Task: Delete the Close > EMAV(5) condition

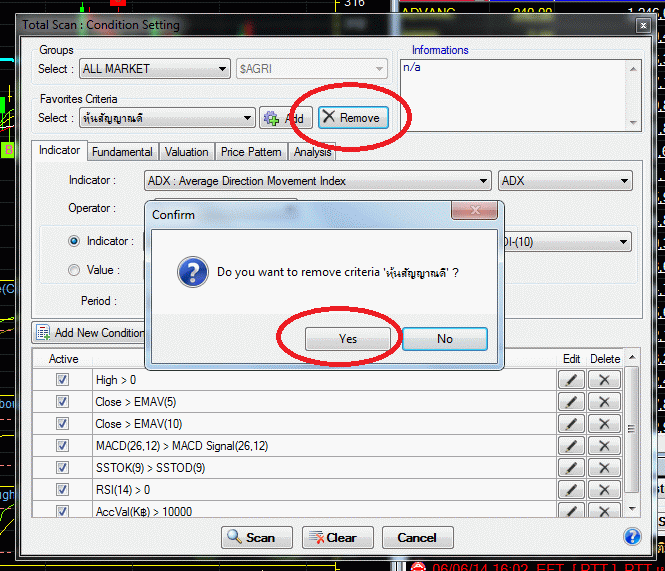Action: click(x=604, y=402)
